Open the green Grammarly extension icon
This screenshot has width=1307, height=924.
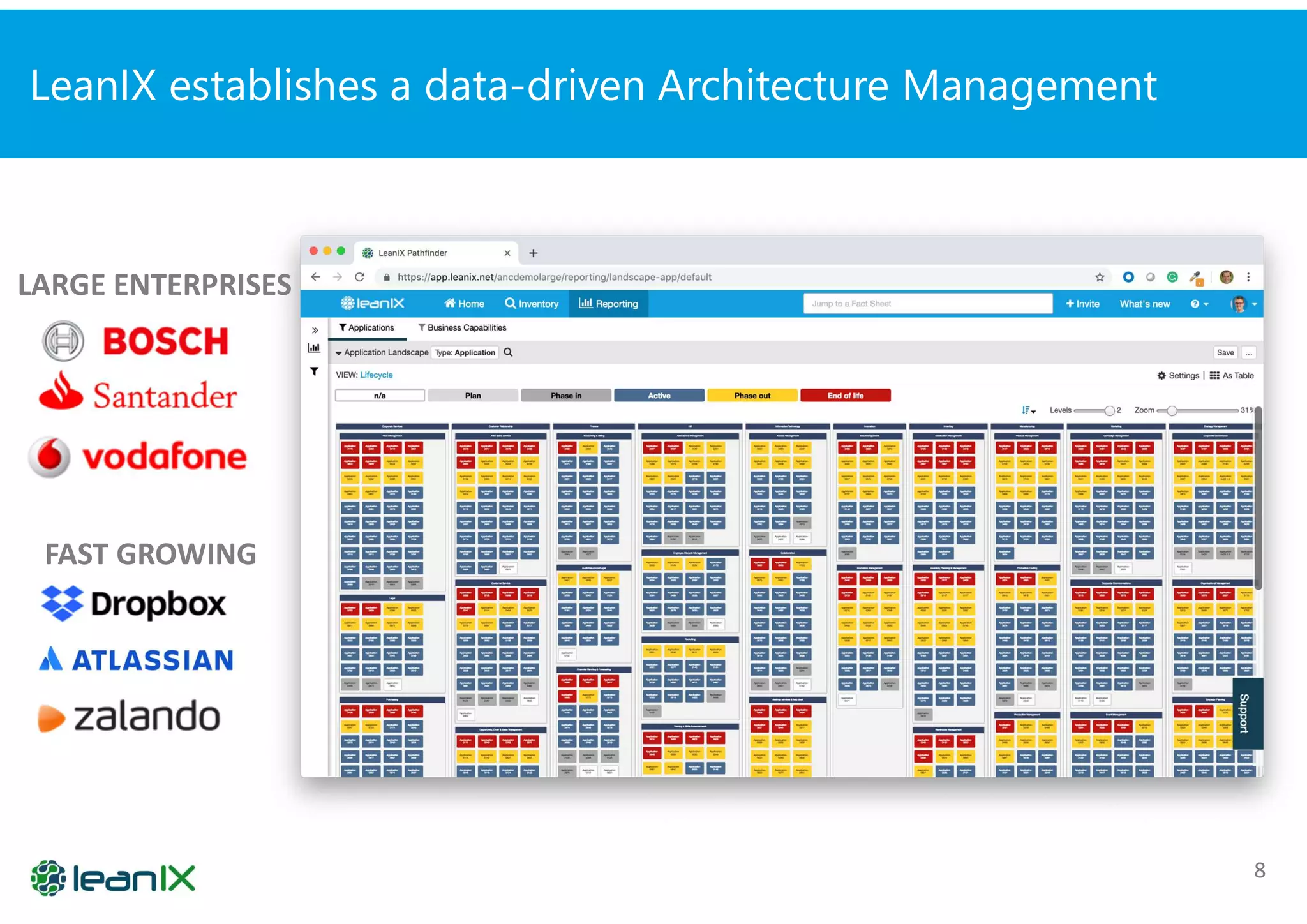coord(1172,277)
